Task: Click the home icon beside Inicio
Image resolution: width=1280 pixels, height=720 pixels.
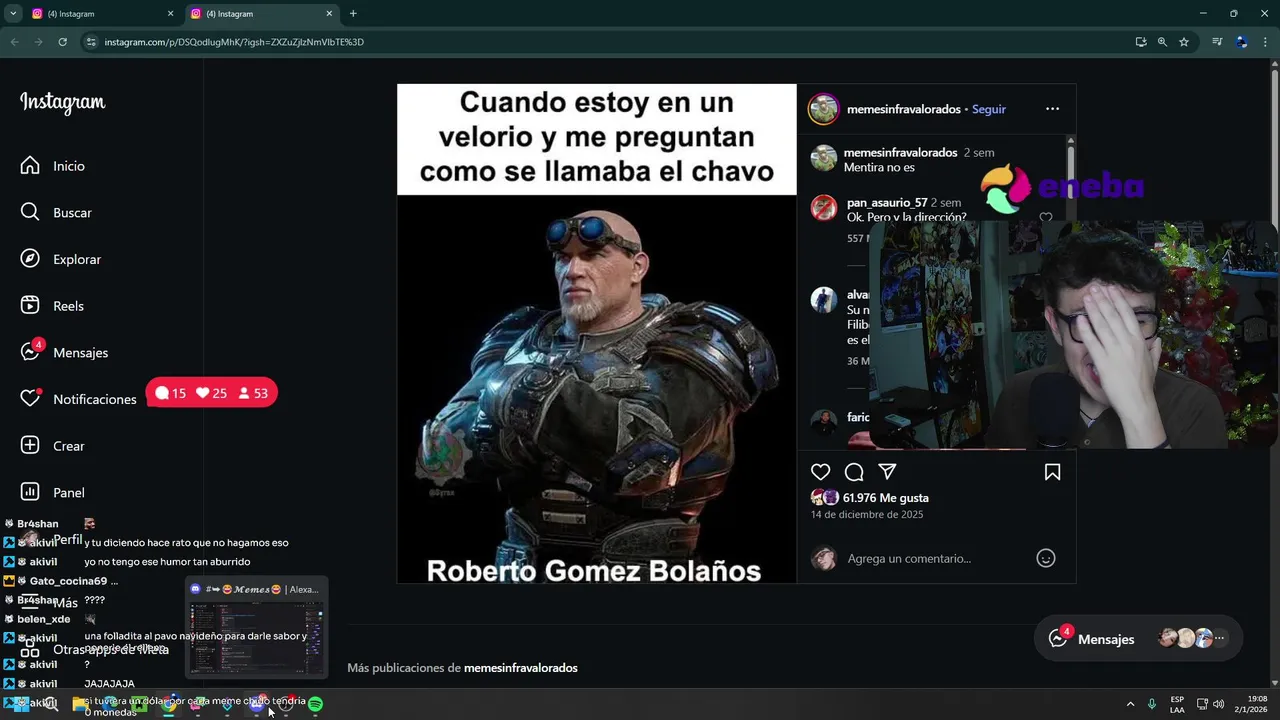Action: point(30,166)
